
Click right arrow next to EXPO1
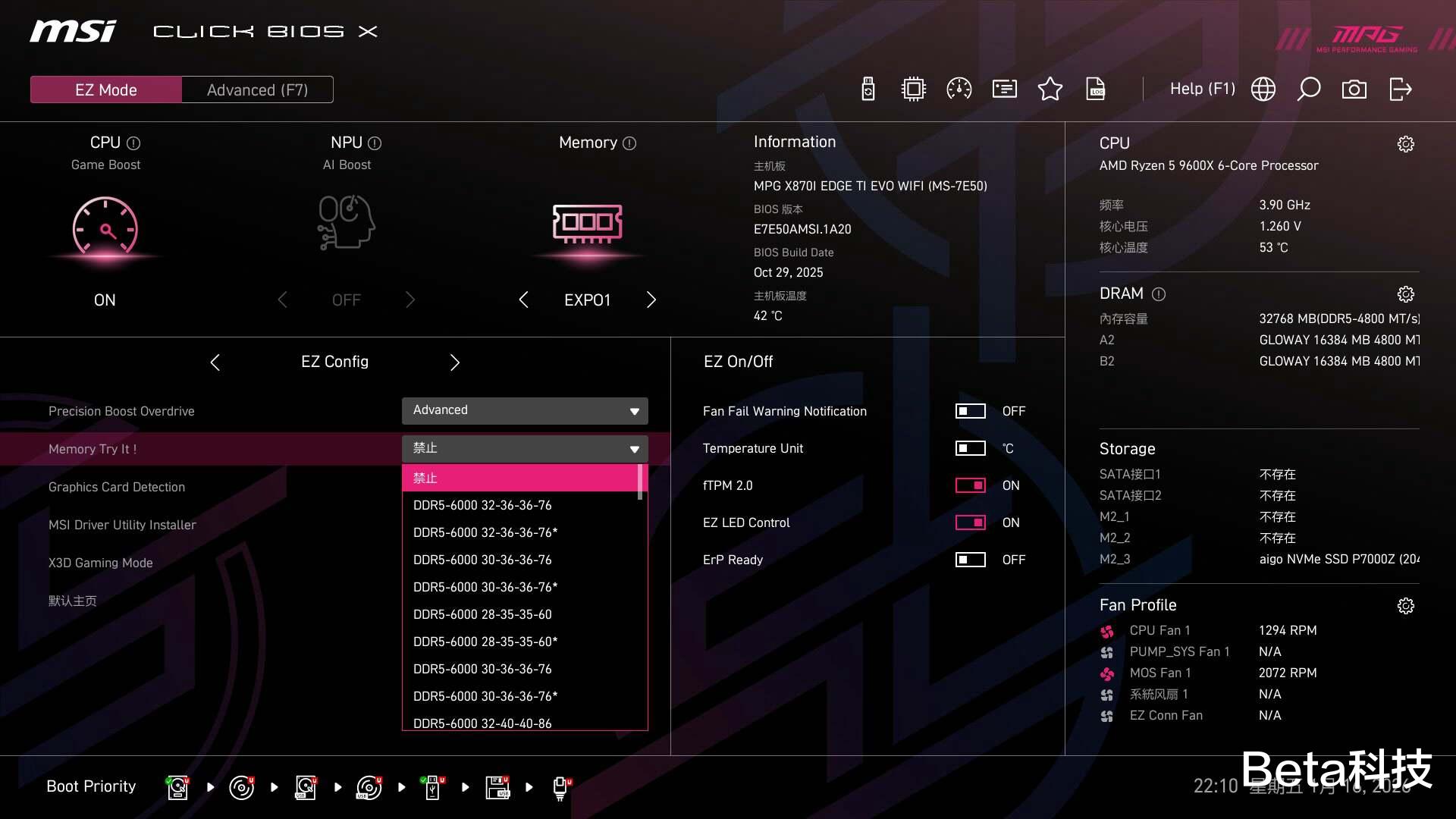[x=651, y=300]
